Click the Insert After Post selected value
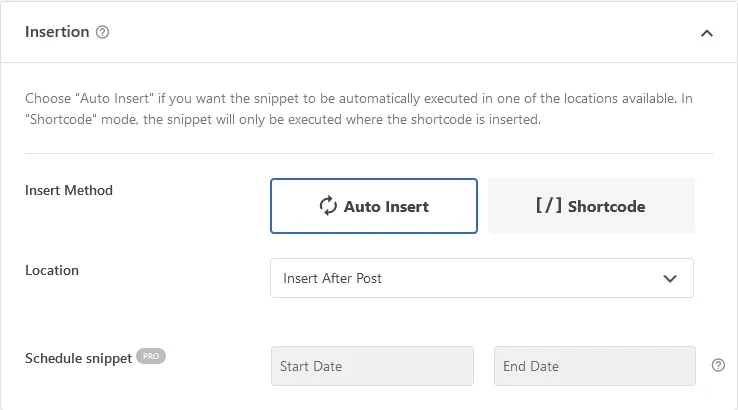The width and height of the screenshot is (738, 410). (332, 278)
